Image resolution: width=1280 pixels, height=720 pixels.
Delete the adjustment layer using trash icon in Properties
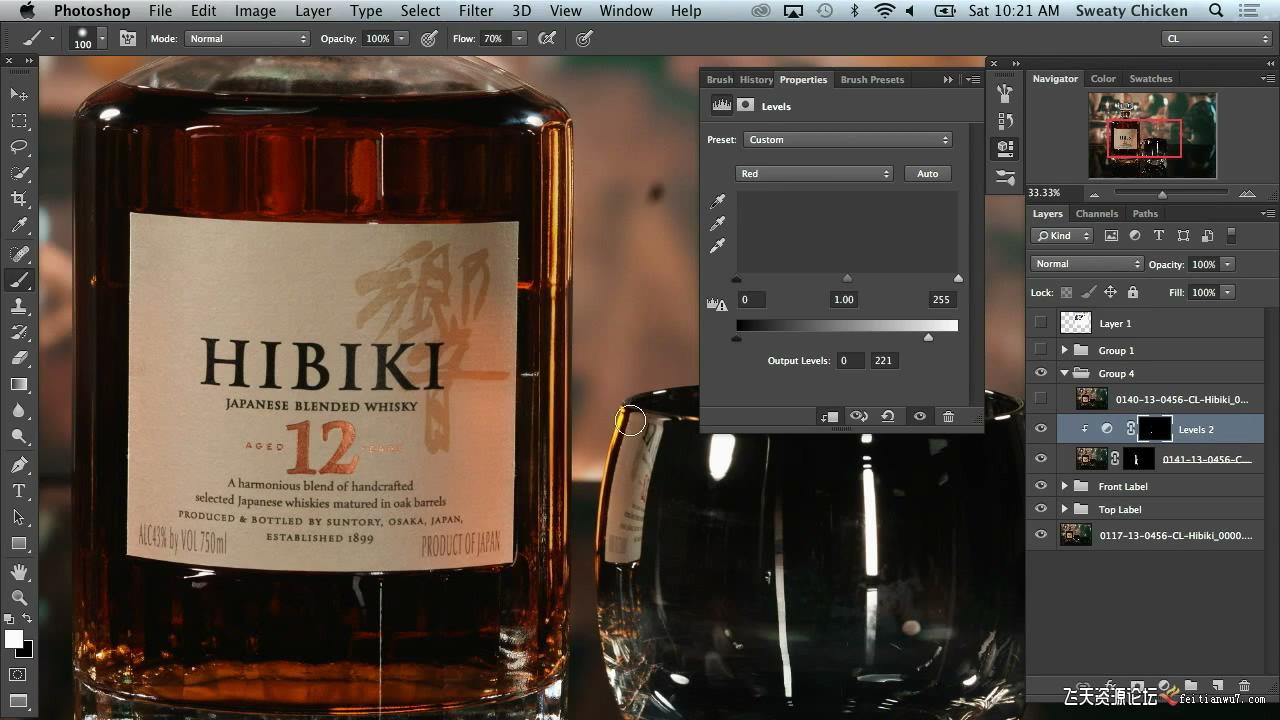click(x=948, y=417)
